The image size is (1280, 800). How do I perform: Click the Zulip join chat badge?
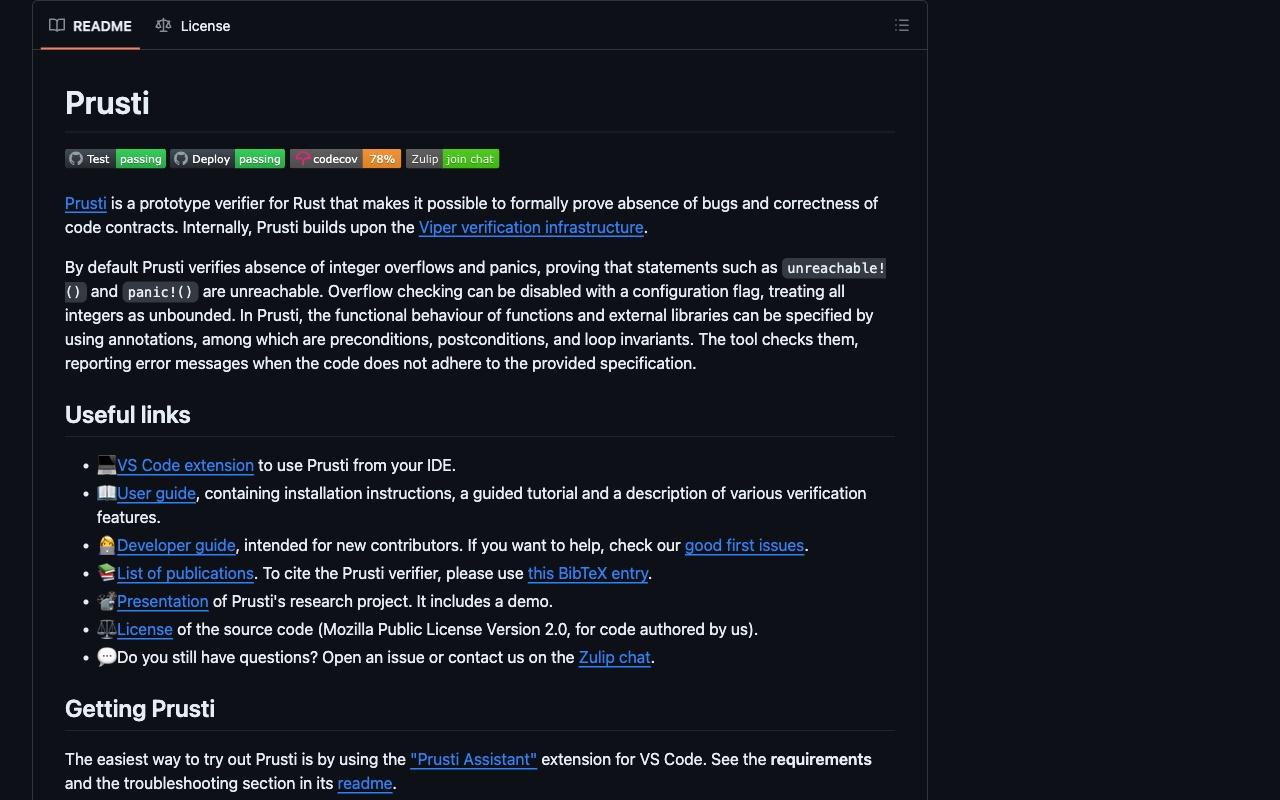tap(452, 159)
